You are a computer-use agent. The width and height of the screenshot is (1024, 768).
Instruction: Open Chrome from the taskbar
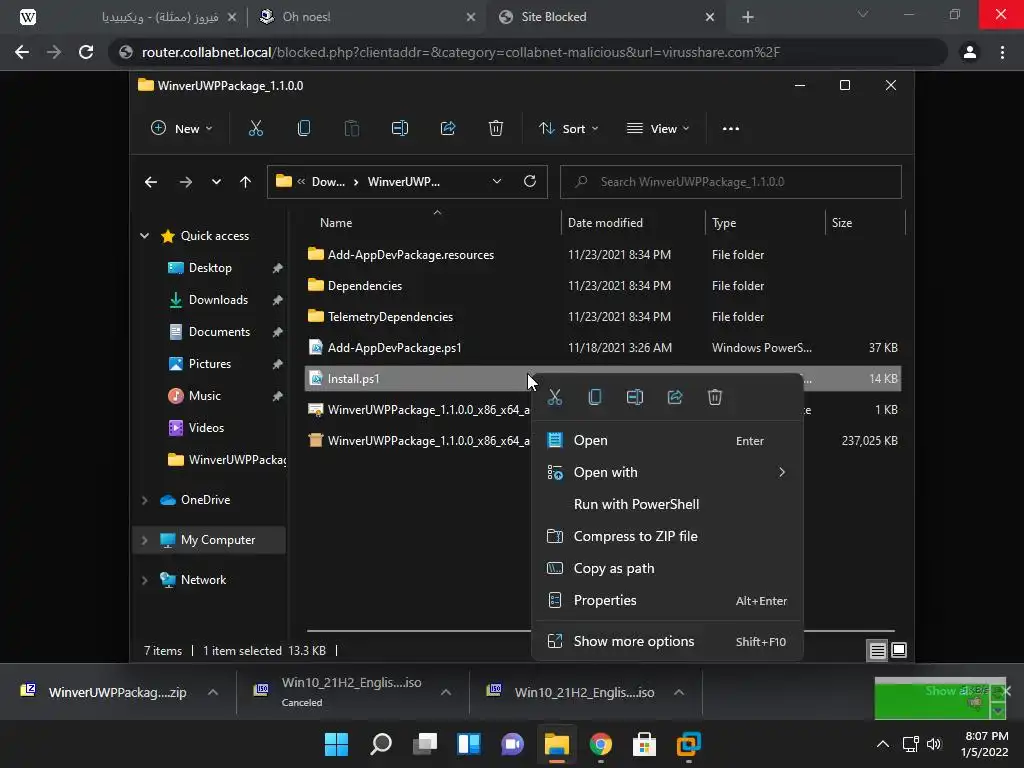pos(600,744)
